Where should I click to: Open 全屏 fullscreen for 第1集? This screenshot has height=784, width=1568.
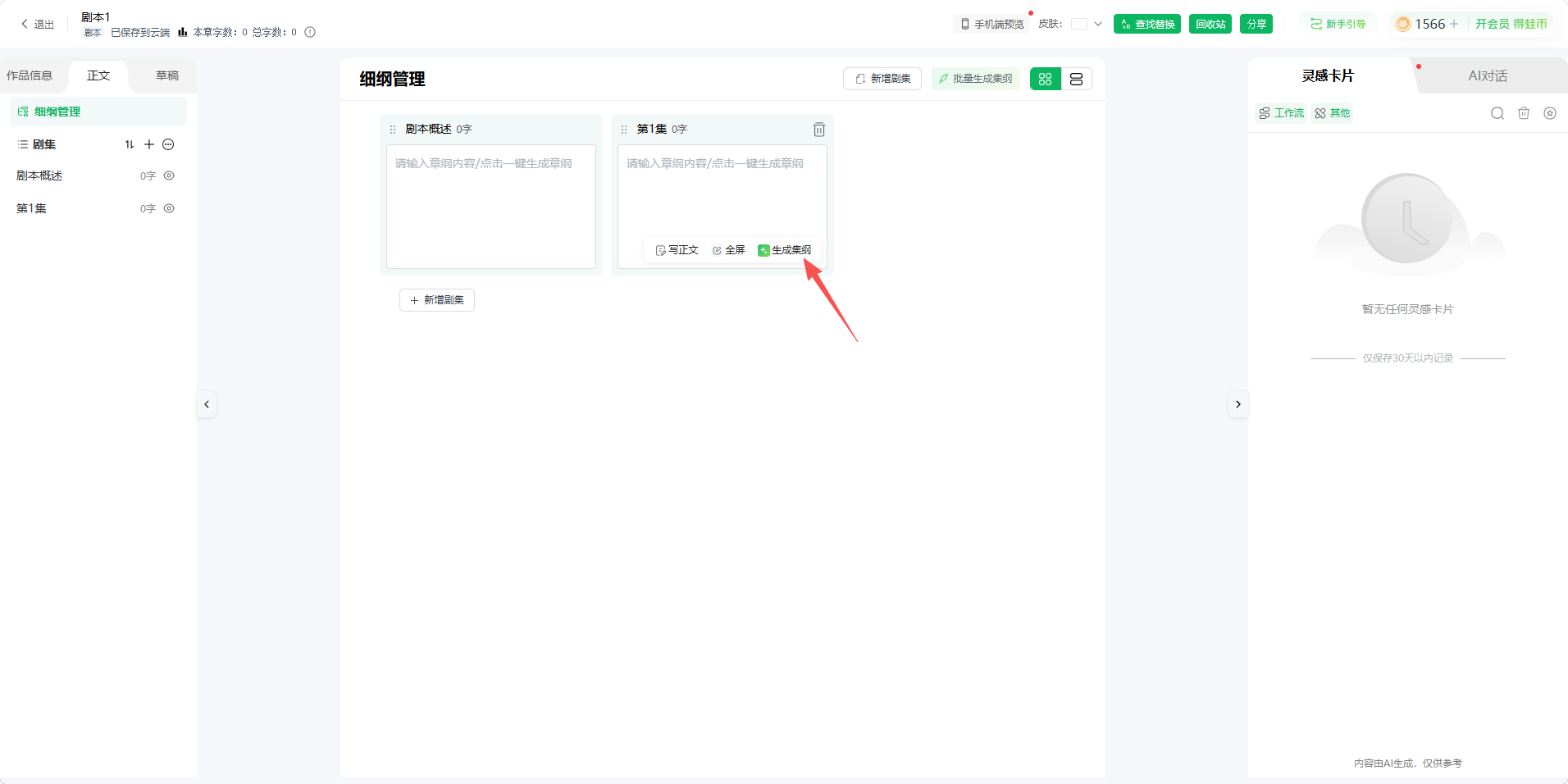click(729, 250)
